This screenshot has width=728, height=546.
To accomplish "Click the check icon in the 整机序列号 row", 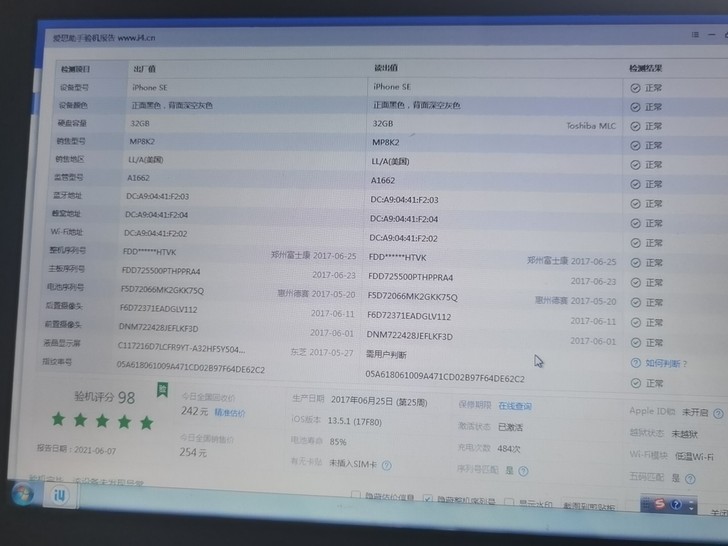I will click(635, 263).
